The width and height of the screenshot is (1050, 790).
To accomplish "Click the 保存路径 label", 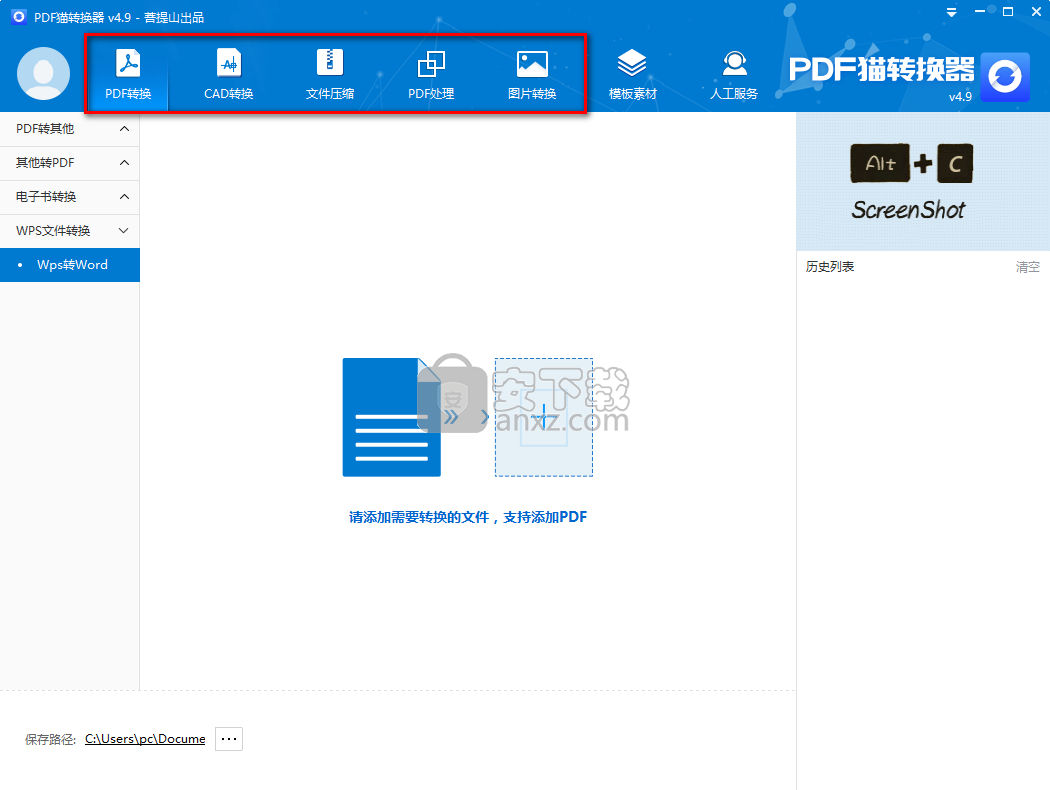I will tap(50, 739).
